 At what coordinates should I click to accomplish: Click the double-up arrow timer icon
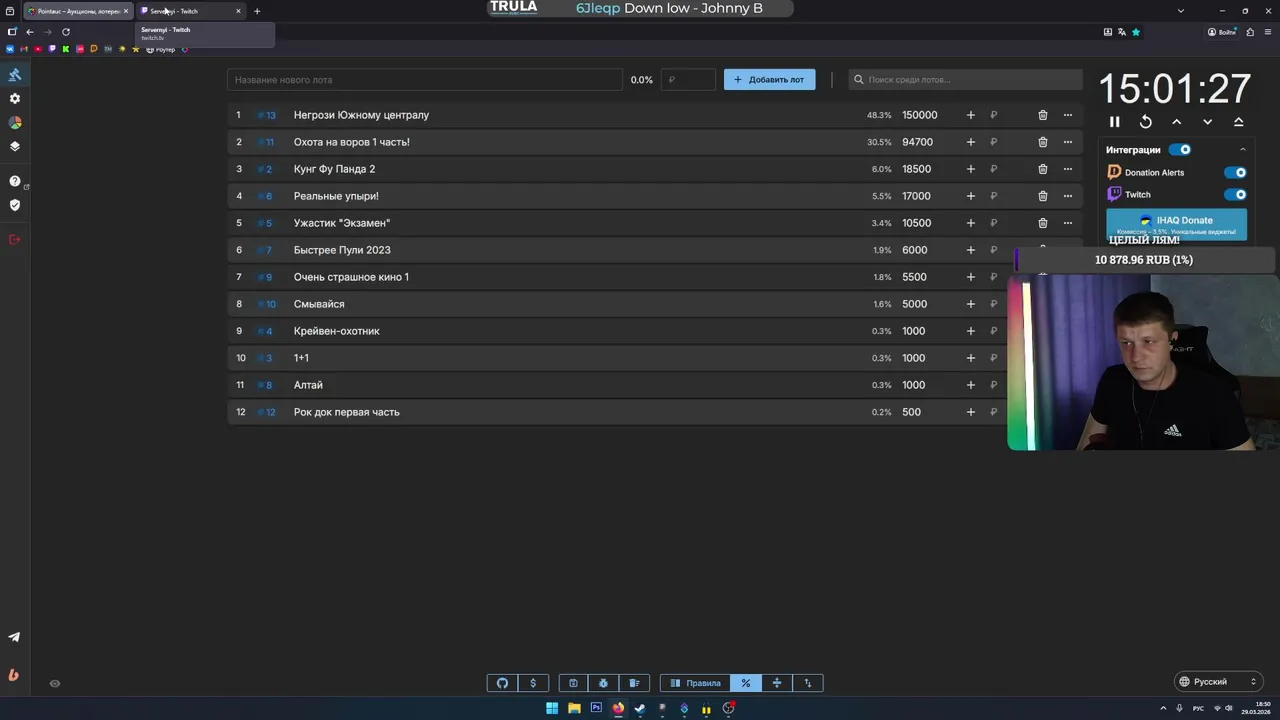1239,122
